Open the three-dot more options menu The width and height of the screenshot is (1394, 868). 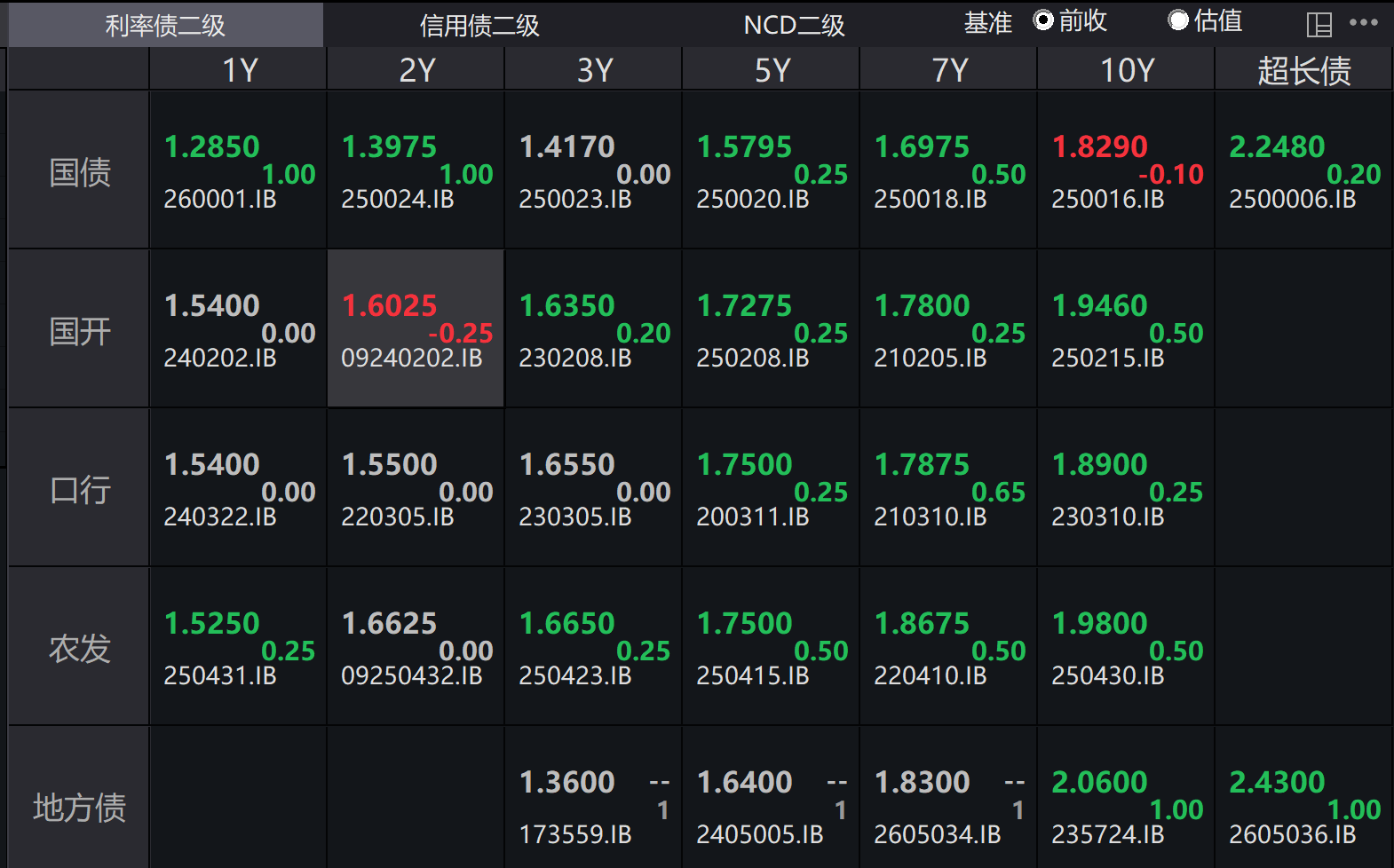click(x=1364, y=23)
